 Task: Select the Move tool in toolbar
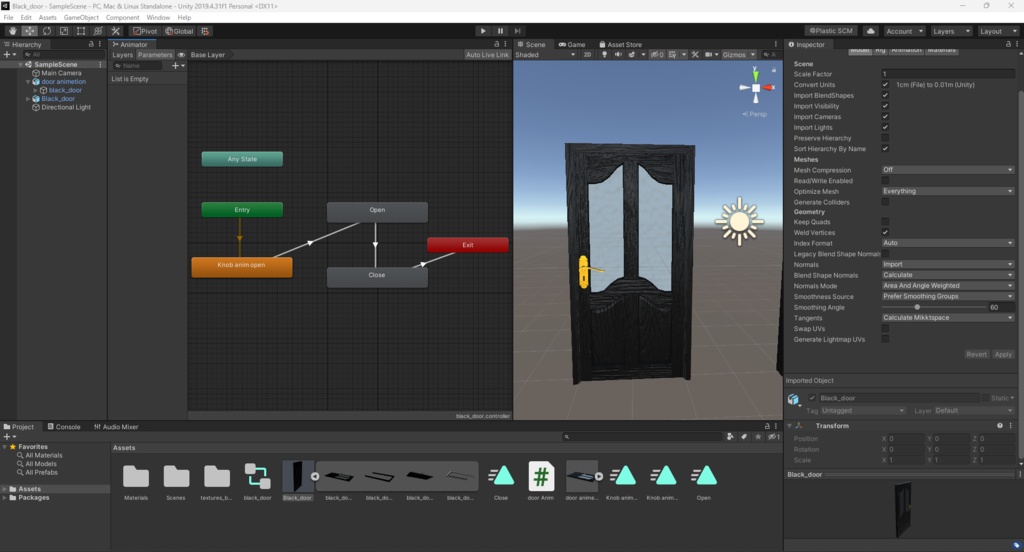point(29,31)
